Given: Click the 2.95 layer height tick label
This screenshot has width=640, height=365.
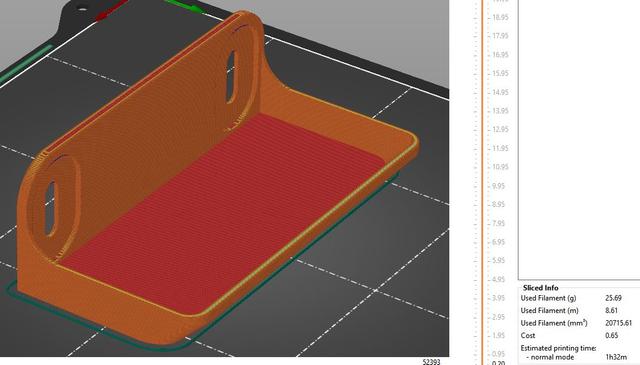Looking at the screenshot, I should [x=498, y=317].
